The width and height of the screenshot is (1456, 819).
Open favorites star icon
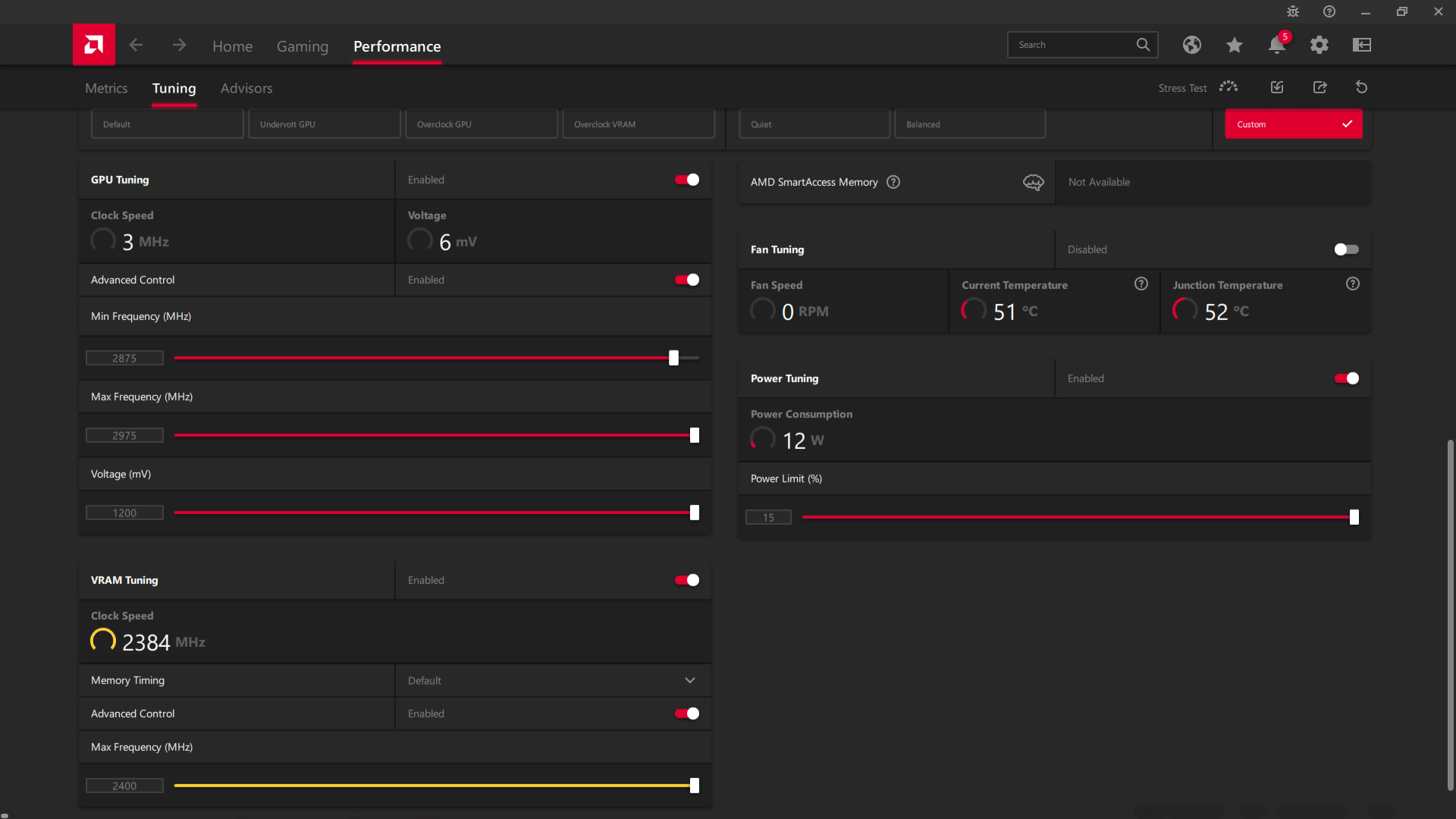tap(1235, 45)
